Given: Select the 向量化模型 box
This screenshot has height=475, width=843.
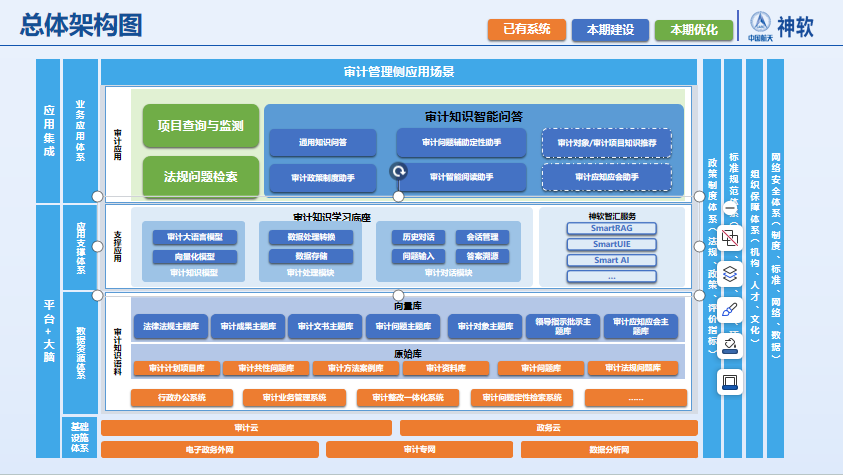Looking at the screenshot, I should pos(195,257).
